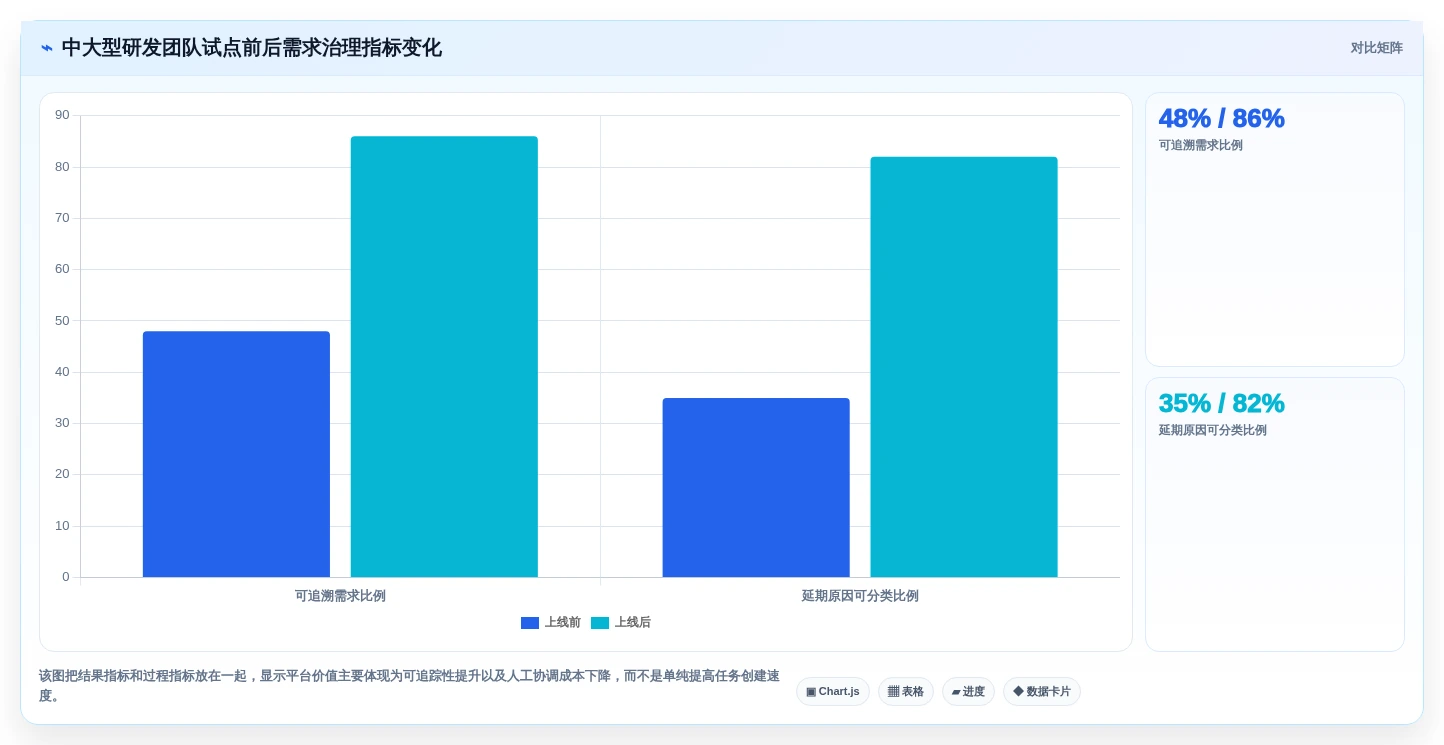The image size is (1444, 745).
Task: Click the 对比矩阵 label in header
Action: 1376,48
